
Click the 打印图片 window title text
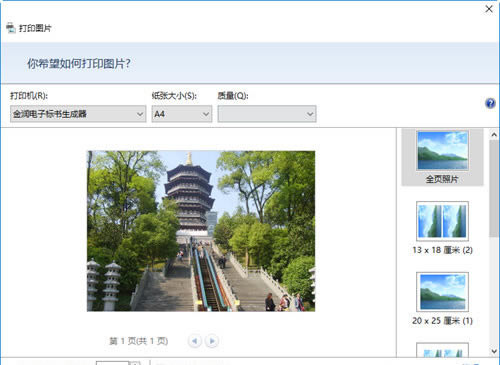pos(35,28)
